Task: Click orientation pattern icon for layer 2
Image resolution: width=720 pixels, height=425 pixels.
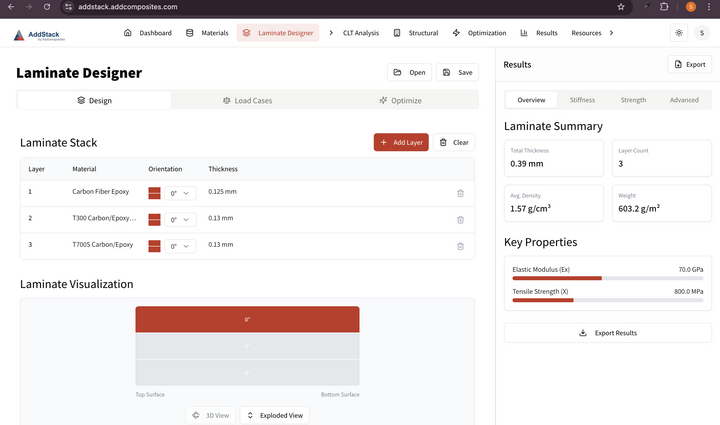Action: tap(154, 220)
